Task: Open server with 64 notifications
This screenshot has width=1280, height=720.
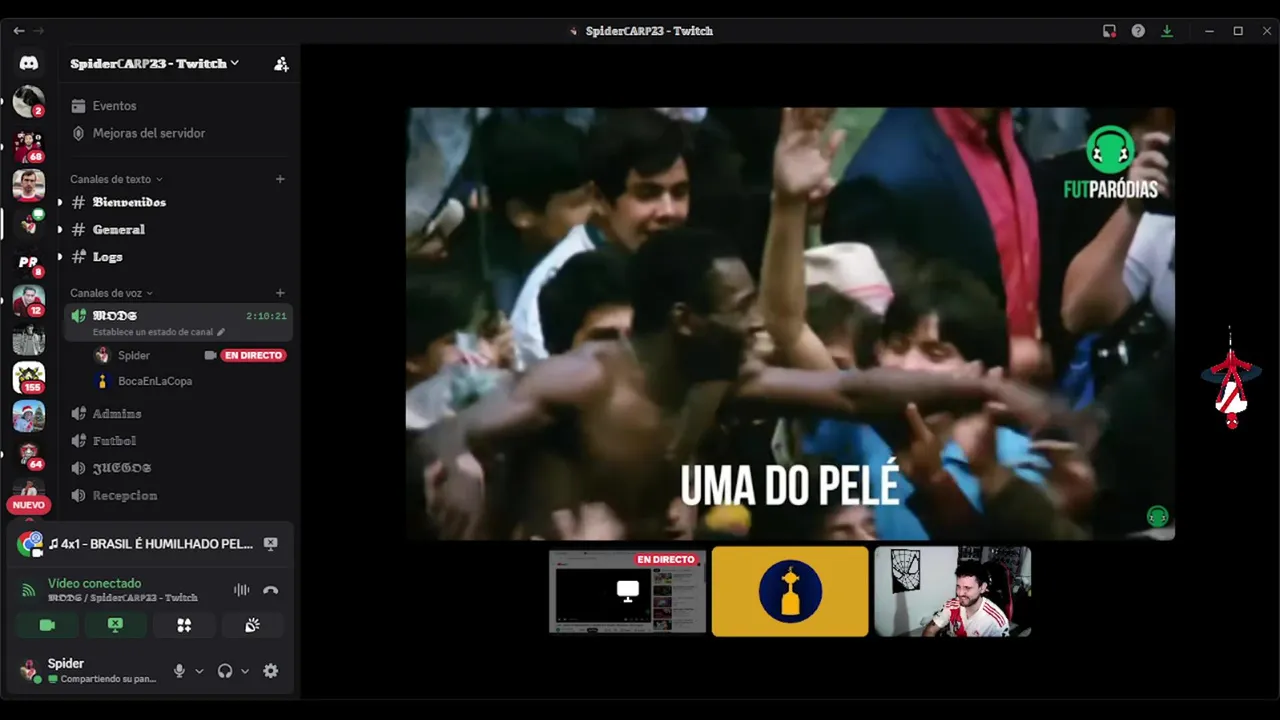Action: click(x=29, y=455)
